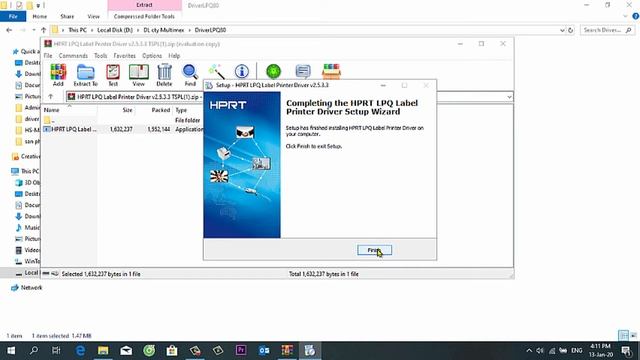The image size is (640, 360).
Task: Refresh Explorer folder view
Action: (x=571, y=30)
